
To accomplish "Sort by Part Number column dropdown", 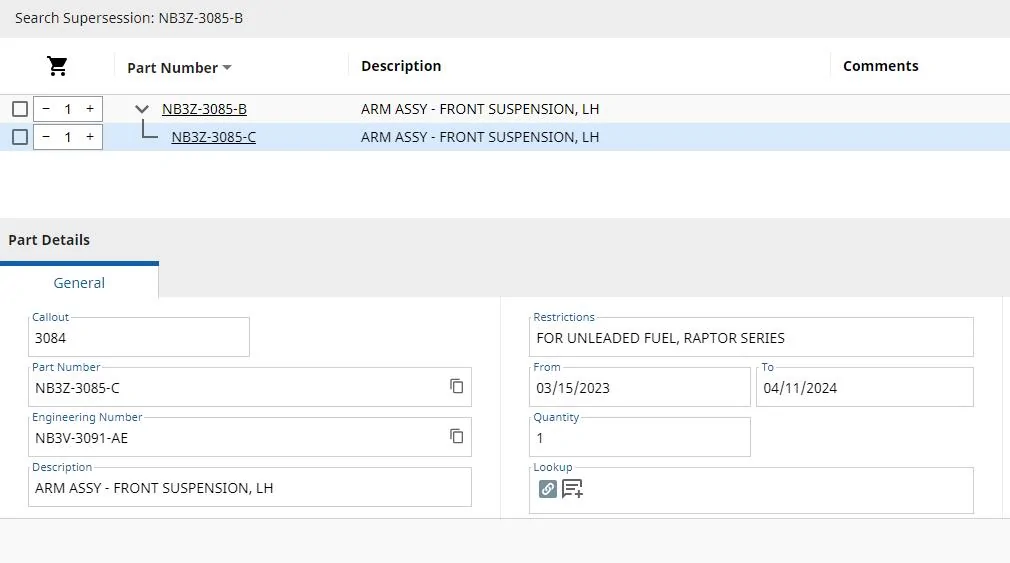I will tap(227, 68).
